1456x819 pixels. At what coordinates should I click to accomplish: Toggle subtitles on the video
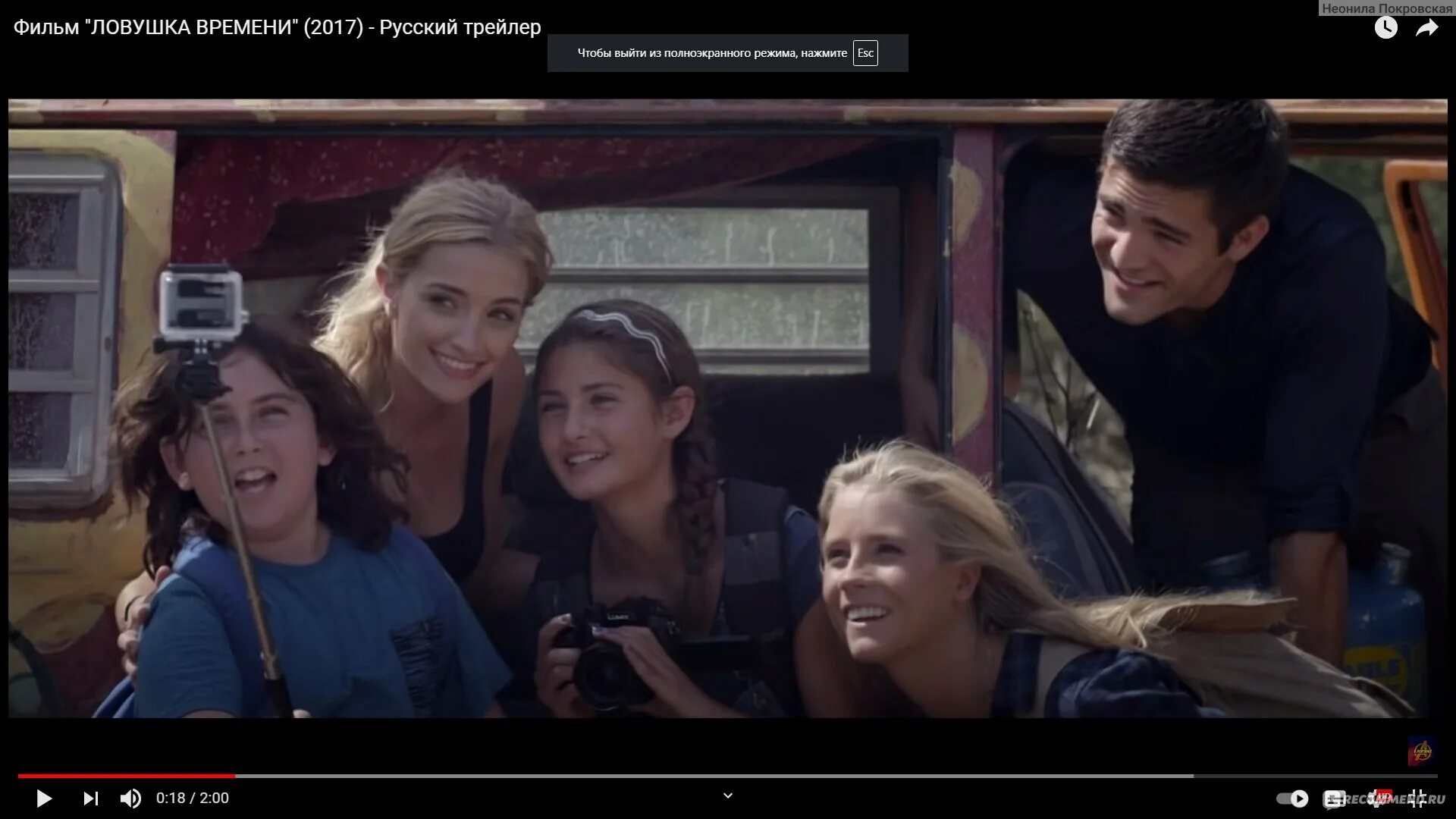[1334, 799]
